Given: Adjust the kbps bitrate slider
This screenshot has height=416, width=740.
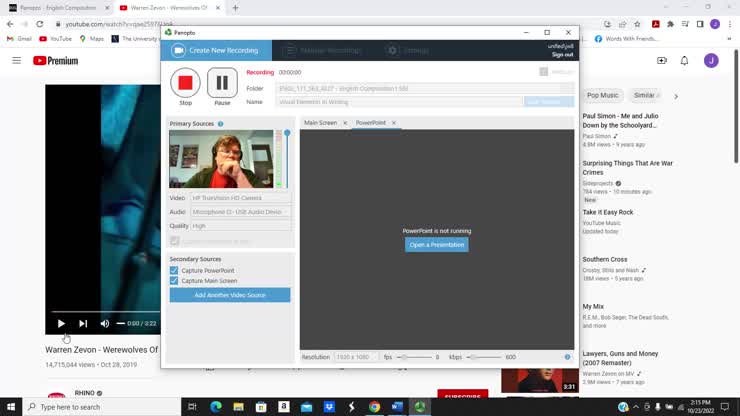Looking at the screenshot, I should coord(473,357).
